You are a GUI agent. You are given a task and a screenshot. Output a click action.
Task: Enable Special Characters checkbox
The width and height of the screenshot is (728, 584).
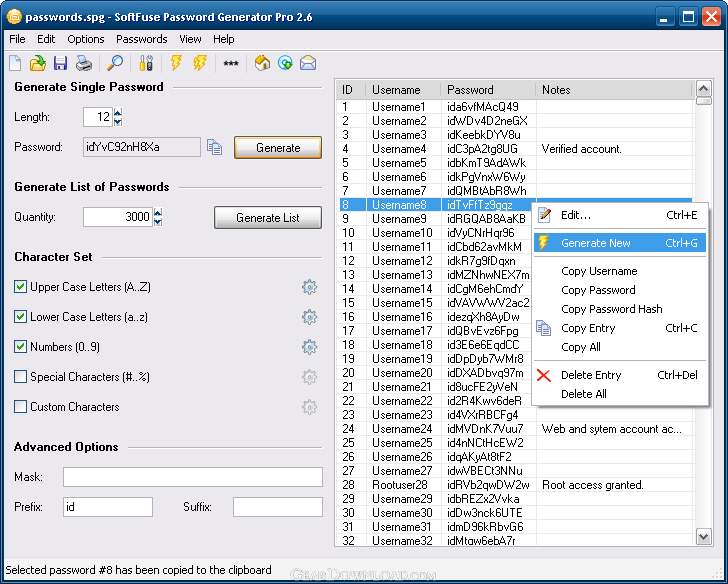(20, 376)
